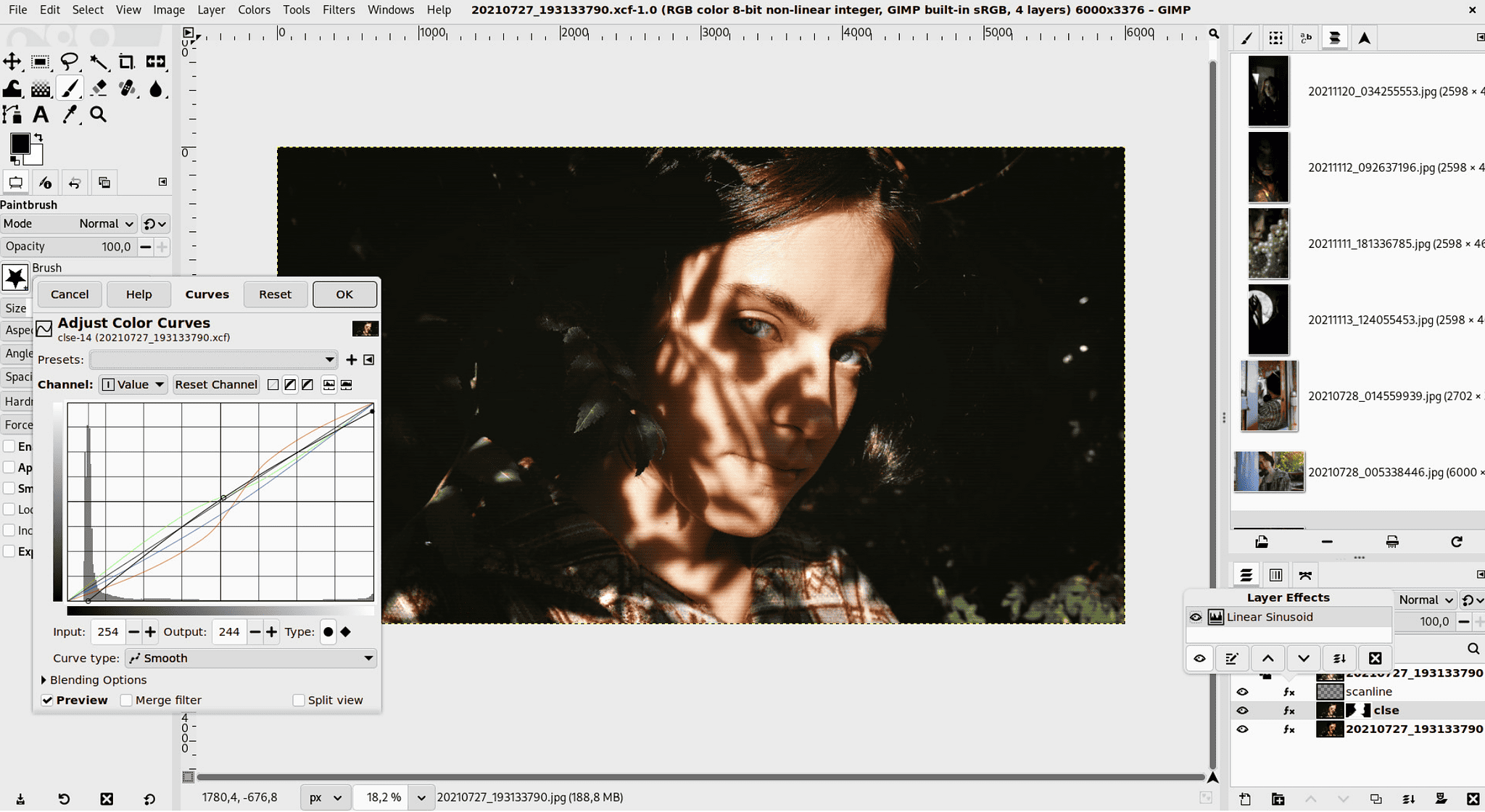The height and width of the screenshot is (812, 1485).
Task: Select the Crop tool
Action: (x=128, y=62)
